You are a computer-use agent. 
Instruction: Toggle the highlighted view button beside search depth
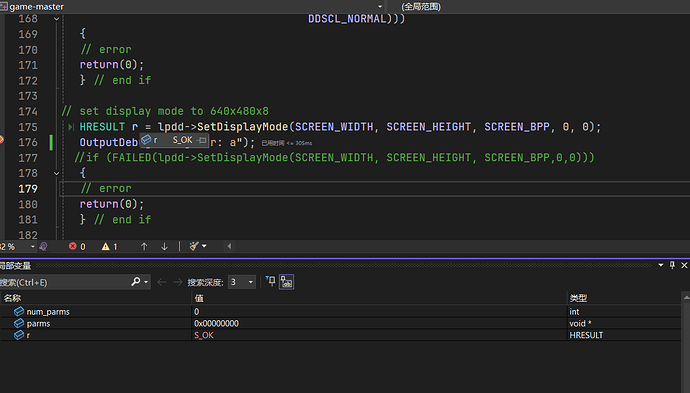click(x=286, y=282)
